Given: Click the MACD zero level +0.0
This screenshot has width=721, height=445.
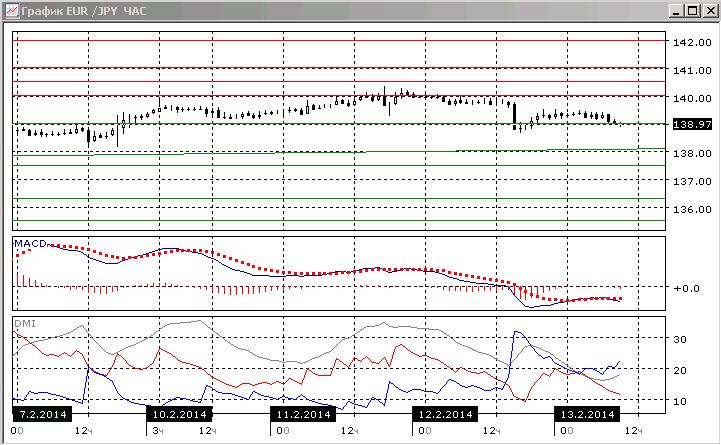Looking at the screenshot, I should pos(687,289).
